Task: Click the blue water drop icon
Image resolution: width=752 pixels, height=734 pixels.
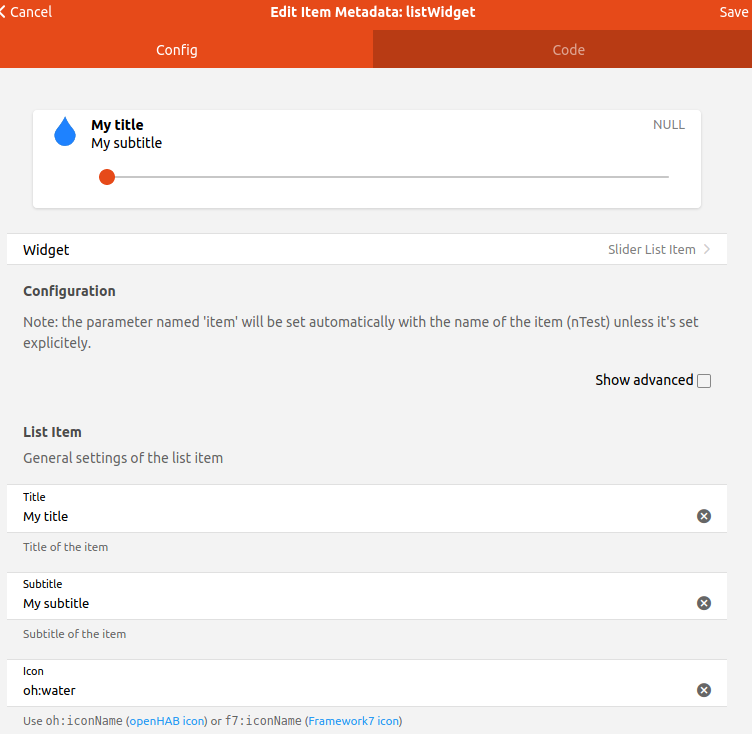Action: click(x=65, y=132)
